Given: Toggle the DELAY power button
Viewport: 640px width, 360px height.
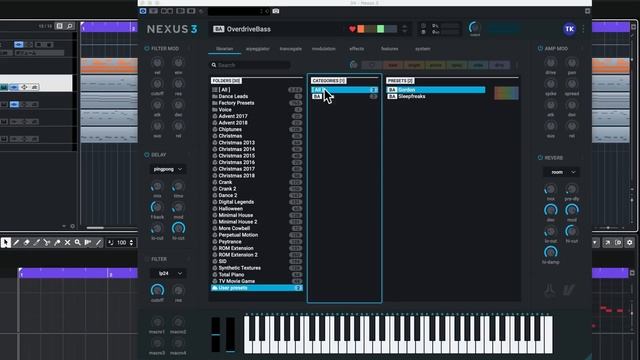Looking at the screenshot, I should point(147,155).
